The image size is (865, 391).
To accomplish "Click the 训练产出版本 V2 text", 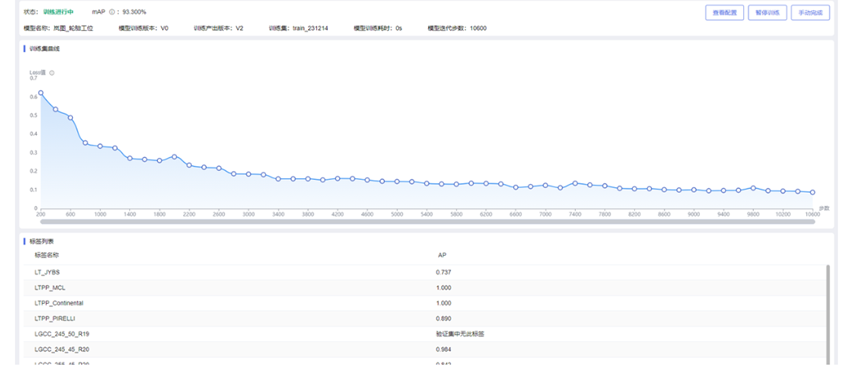I will (x=218, y=28).
